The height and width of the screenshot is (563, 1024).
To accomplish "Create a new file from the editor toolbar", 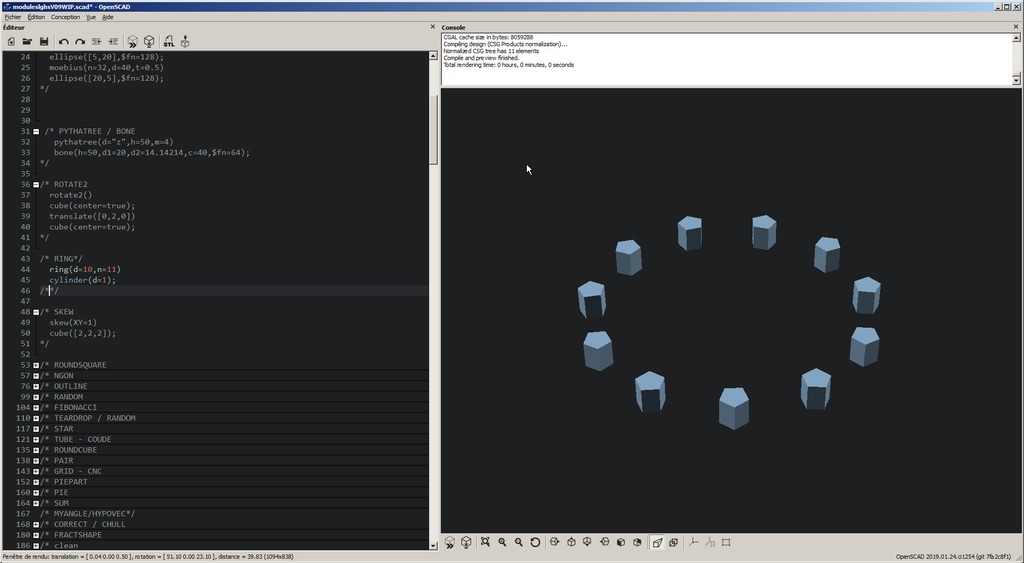I will [11, 42].
